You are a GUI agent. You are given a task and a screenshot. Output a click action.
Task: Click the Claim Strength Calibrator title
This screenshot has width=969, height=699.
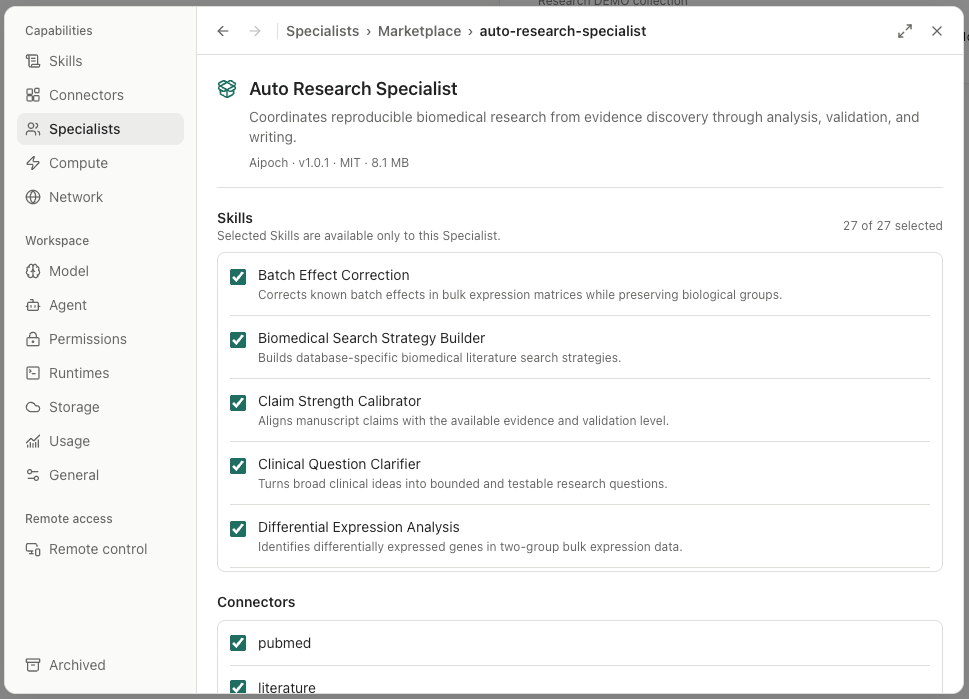(339, 401)
